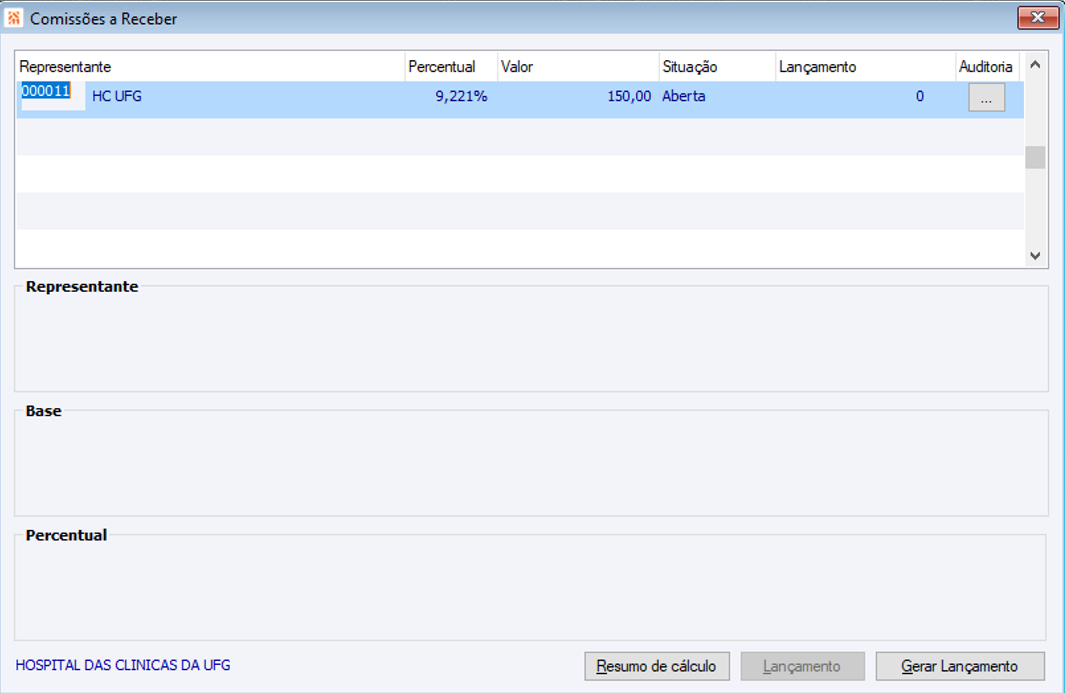This screenshot has height=693, width=1065.
Task: Click the Valor column header
Action: 578,67
